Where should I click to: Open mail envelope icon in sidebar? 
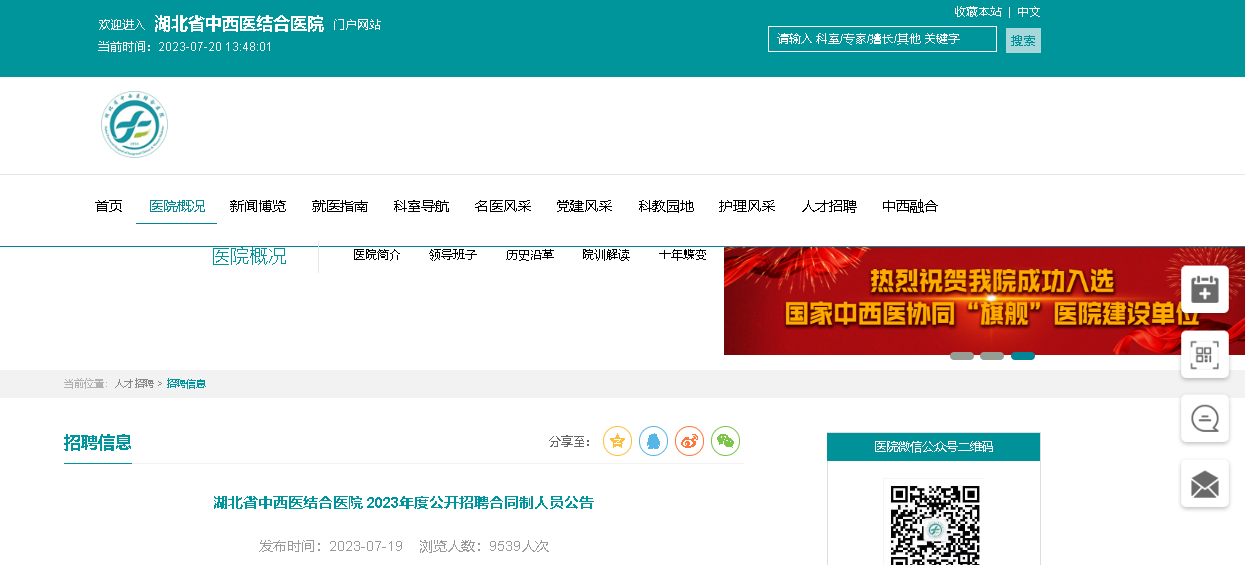1204,484
